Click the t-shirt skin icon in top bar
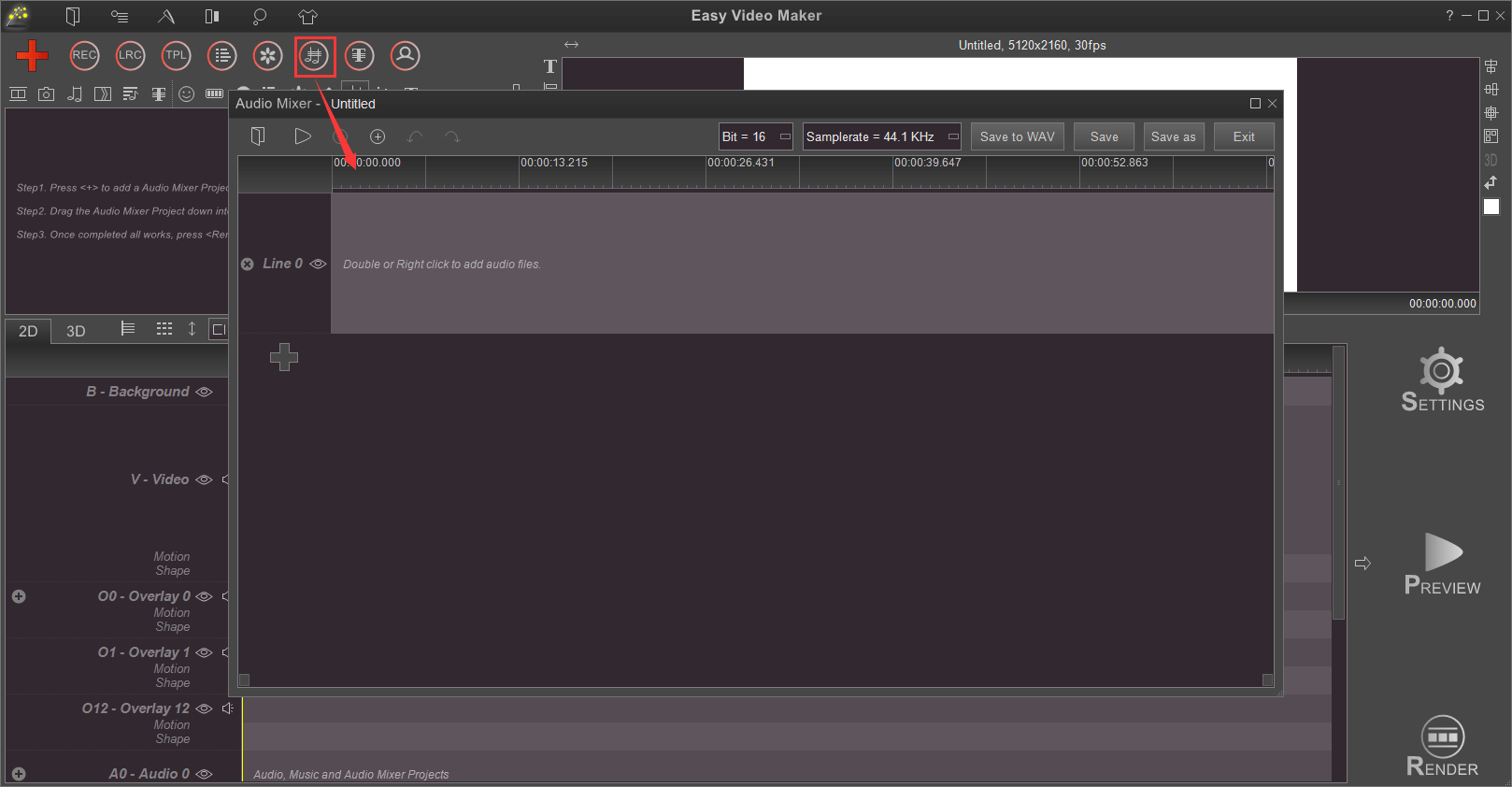Screen dimensions: 1512x787 pyautogui.click(x=307, y=16)
